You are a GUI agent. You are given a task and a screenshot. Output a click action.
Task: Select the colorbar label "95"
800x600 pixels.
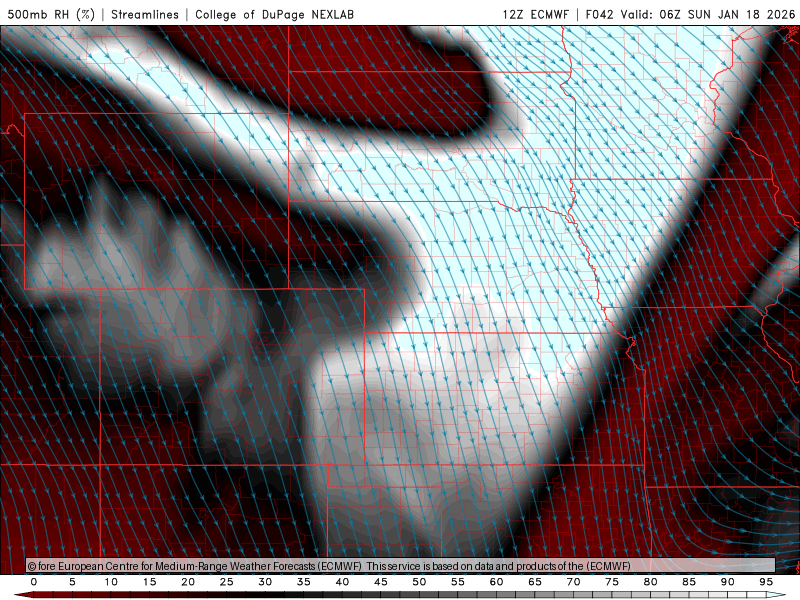click(766, 582)
